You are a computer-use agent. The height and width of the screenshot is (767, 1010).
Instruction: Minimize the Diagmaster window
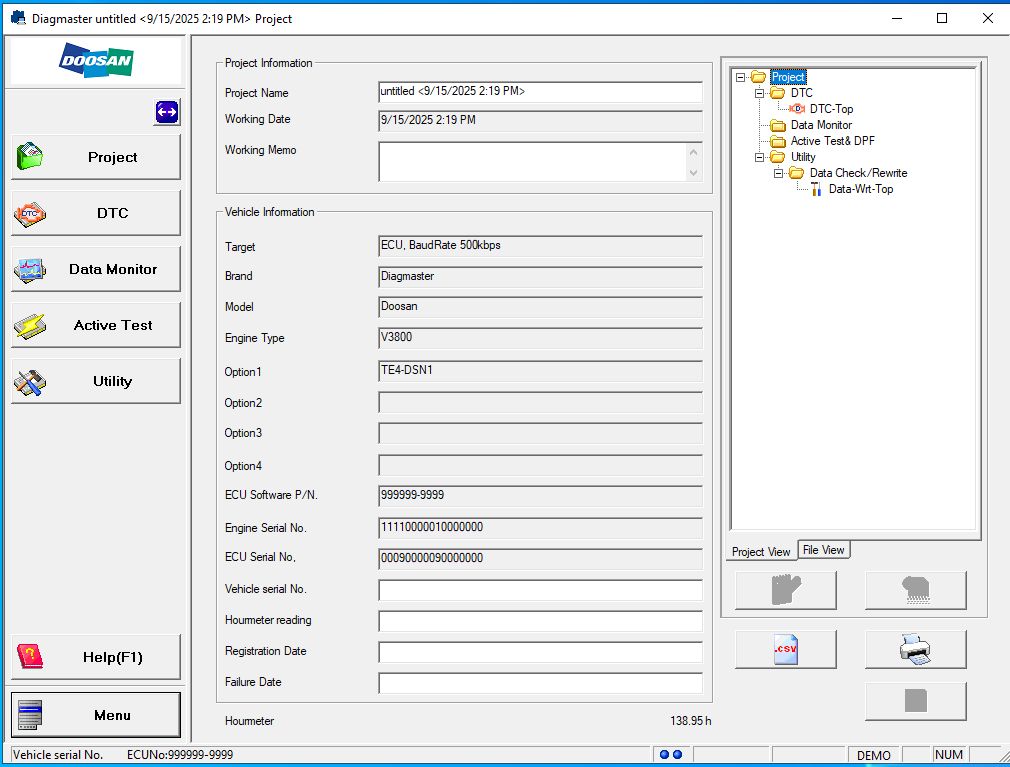point(896,18)
